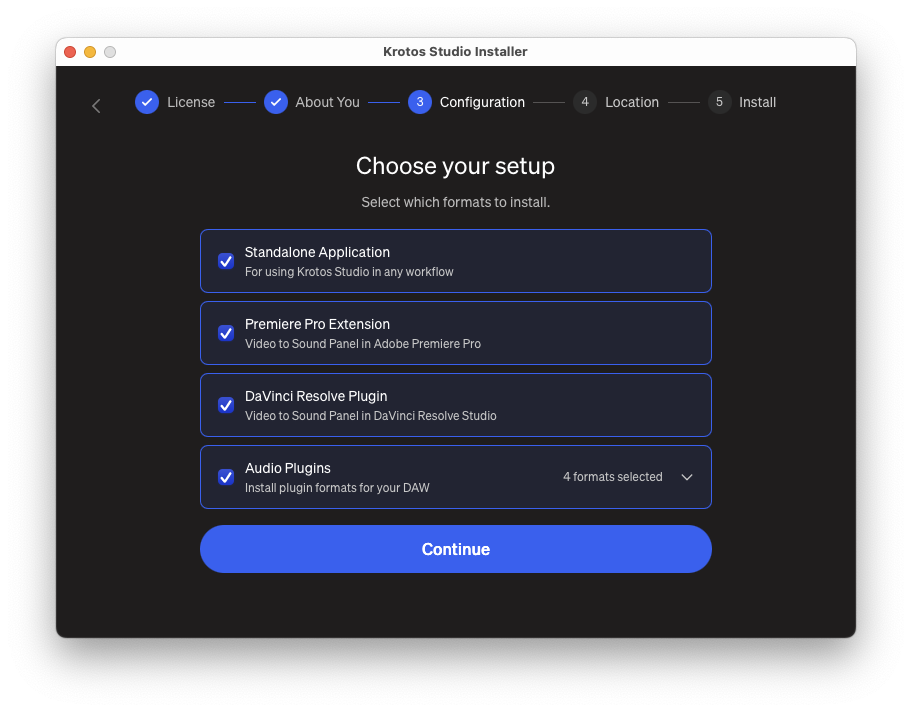Uncheck the Standalone Application checkbox
This screenshot has width=912, height=712.
coord(226,261)
